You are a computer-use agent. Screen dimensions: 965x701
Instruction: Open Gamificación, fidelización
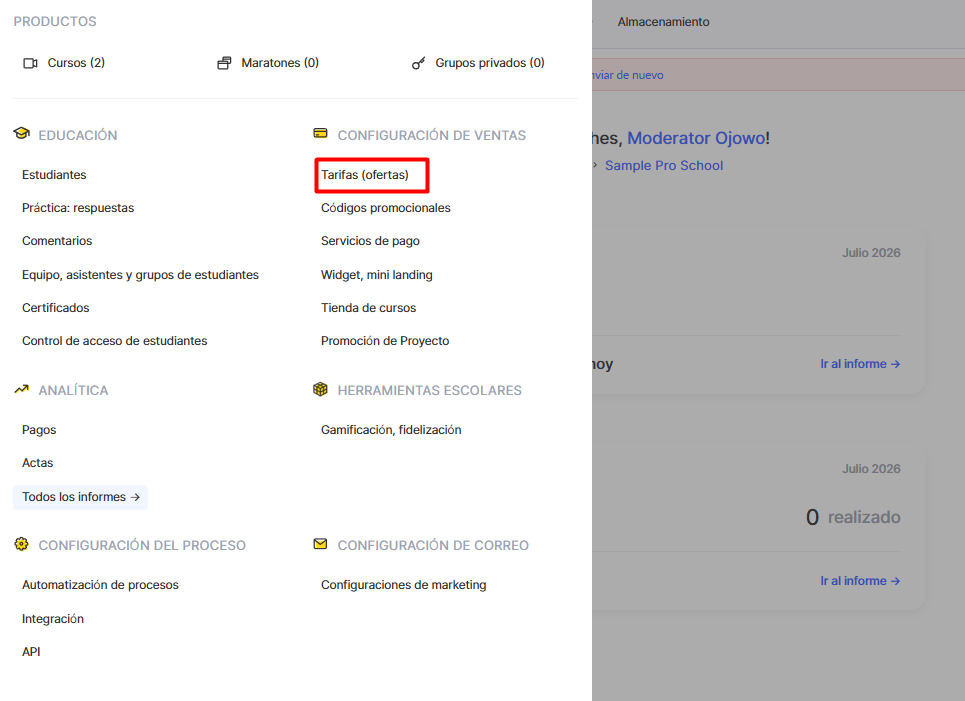(391, 430)
